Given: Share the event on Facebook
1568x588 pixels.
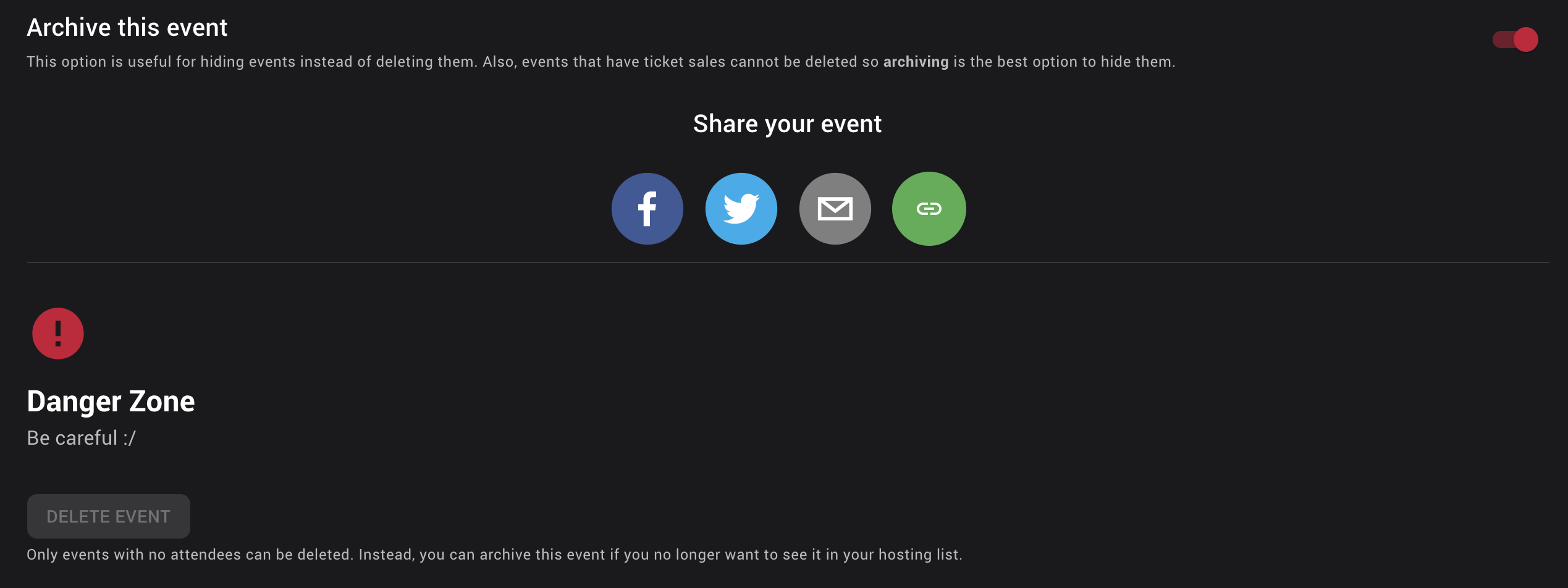Looking at the screenshot, I should point(647,209).
